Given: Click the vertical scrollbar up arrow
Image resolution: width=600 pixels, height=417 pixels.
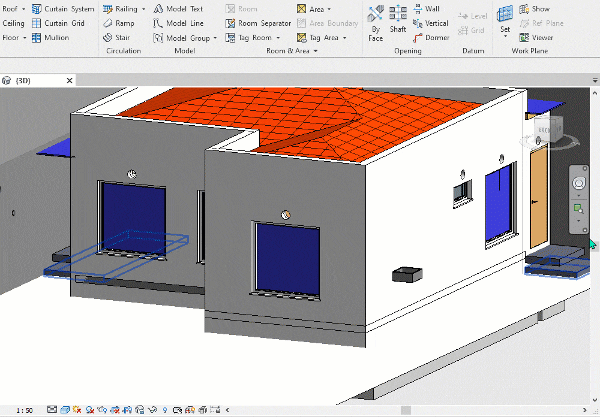Looking at the screenshot, I should click(595, 93).
